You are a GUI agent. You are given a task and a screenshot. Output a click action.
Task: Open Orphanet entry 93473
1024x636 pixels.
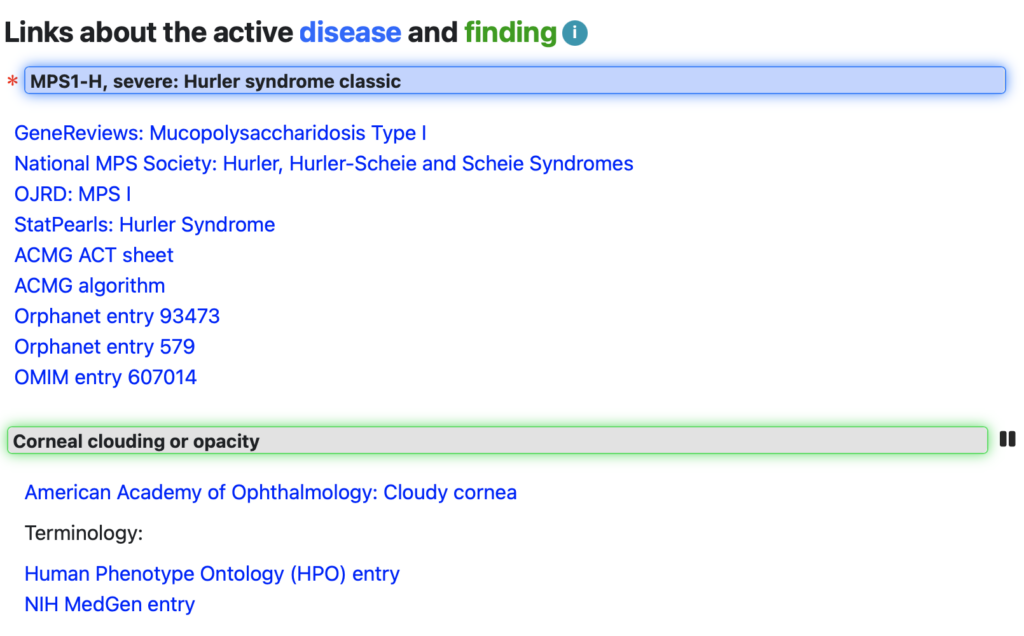coord(117,316)
